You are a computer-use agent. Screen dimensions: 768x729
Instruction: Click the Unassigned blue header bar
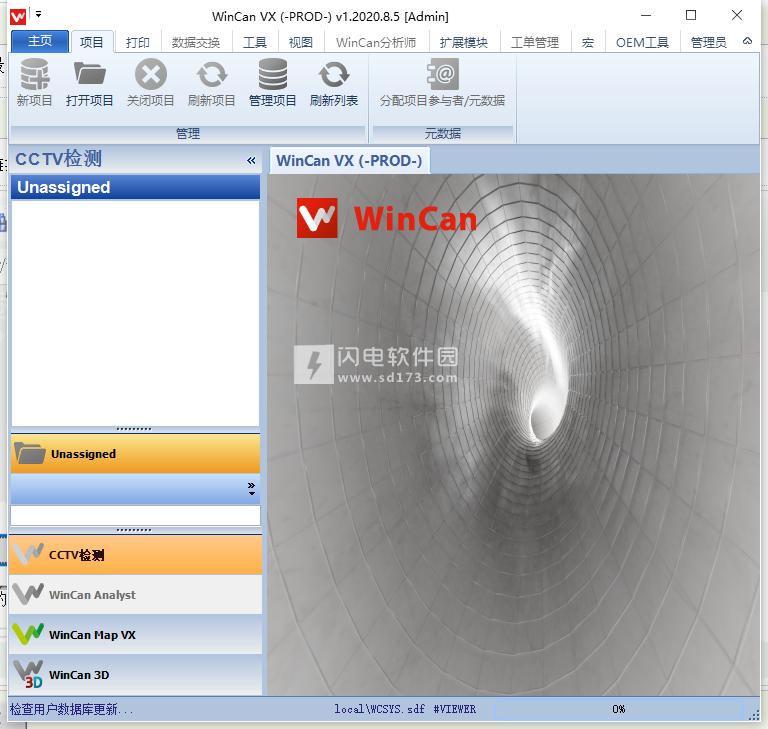[x=136, y=187]
